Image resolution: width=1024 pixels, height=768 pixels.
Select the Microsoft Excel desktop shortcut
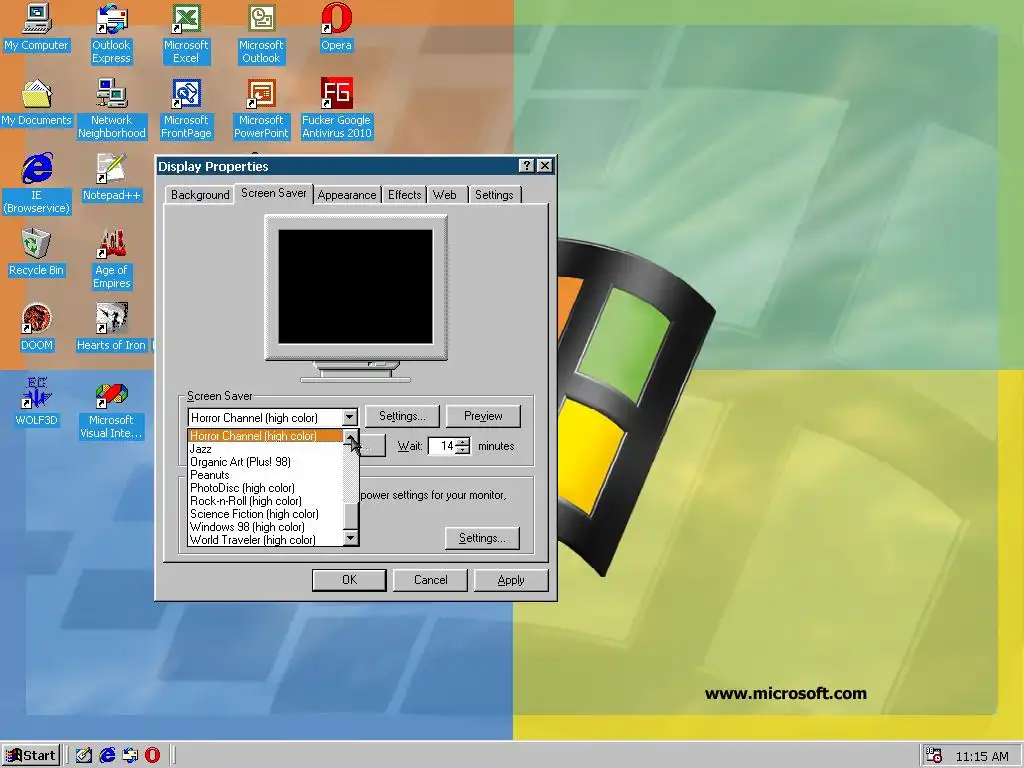(x=186, y=34)
